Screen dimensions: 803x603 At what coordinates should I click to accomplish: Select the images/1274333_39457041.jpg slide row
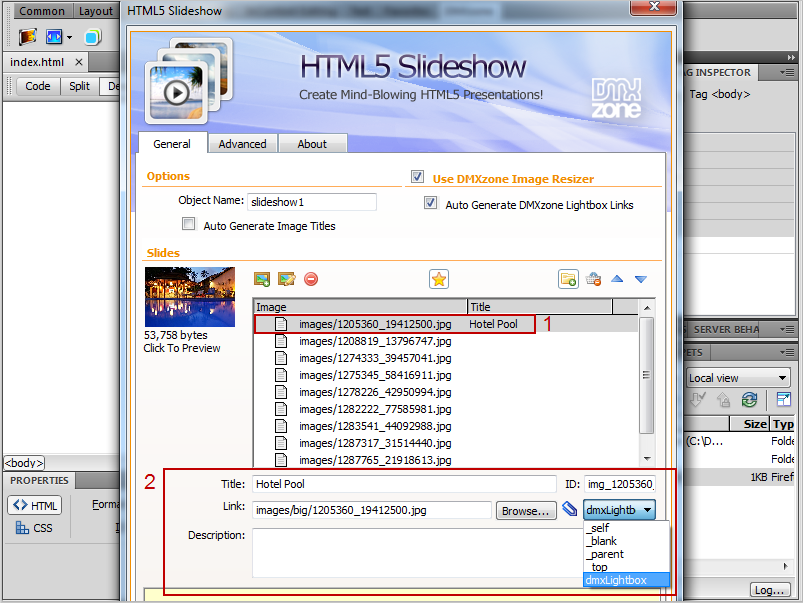[x=446, y=358]
